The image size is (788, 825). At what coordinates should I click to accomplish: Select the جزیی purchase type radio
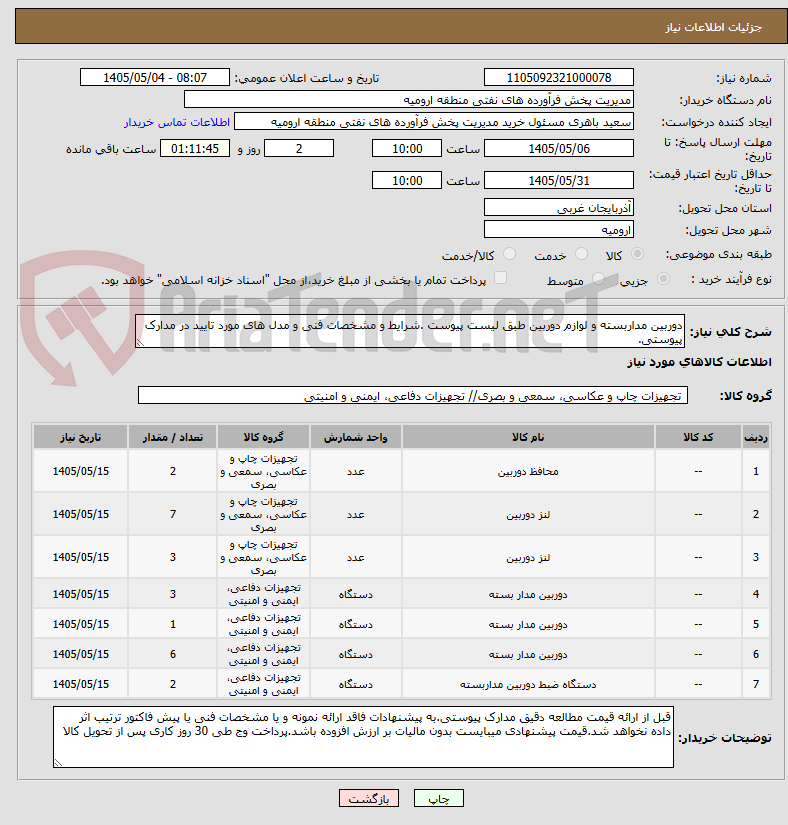(663, 279)
